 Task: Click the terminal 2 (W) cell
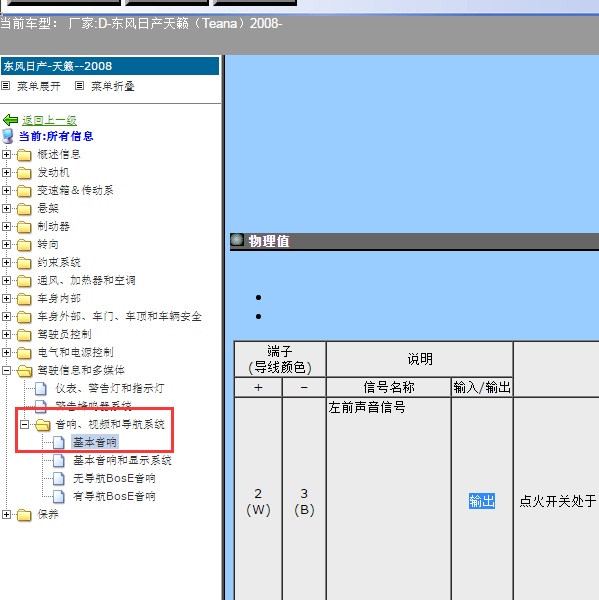click(258, 499)
